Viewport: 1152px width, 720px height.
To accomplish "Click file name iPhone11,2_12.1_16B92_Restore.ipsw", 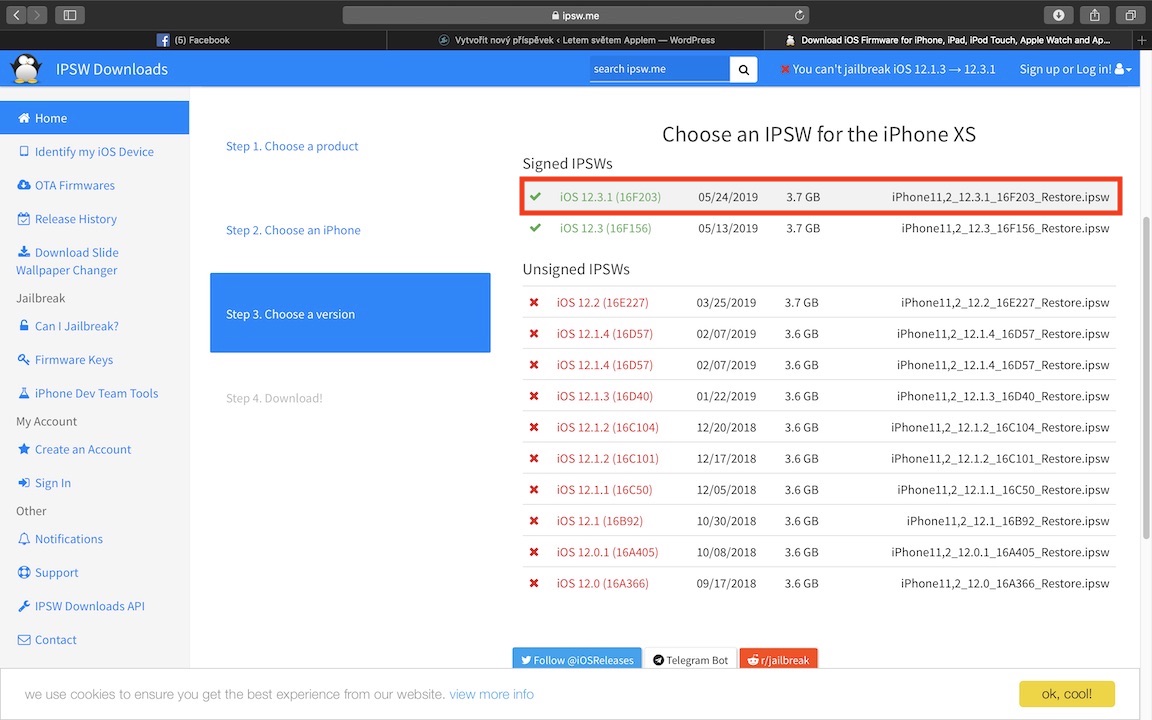I will point(1008,521).
